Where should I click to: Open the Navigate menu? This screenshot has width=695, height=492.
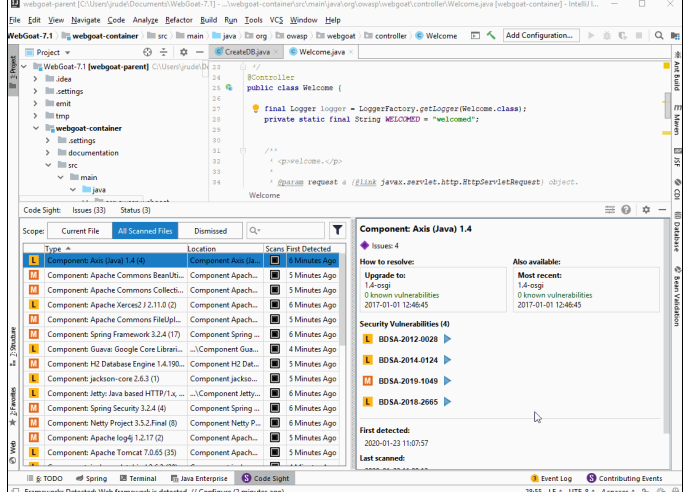[86, 20]
